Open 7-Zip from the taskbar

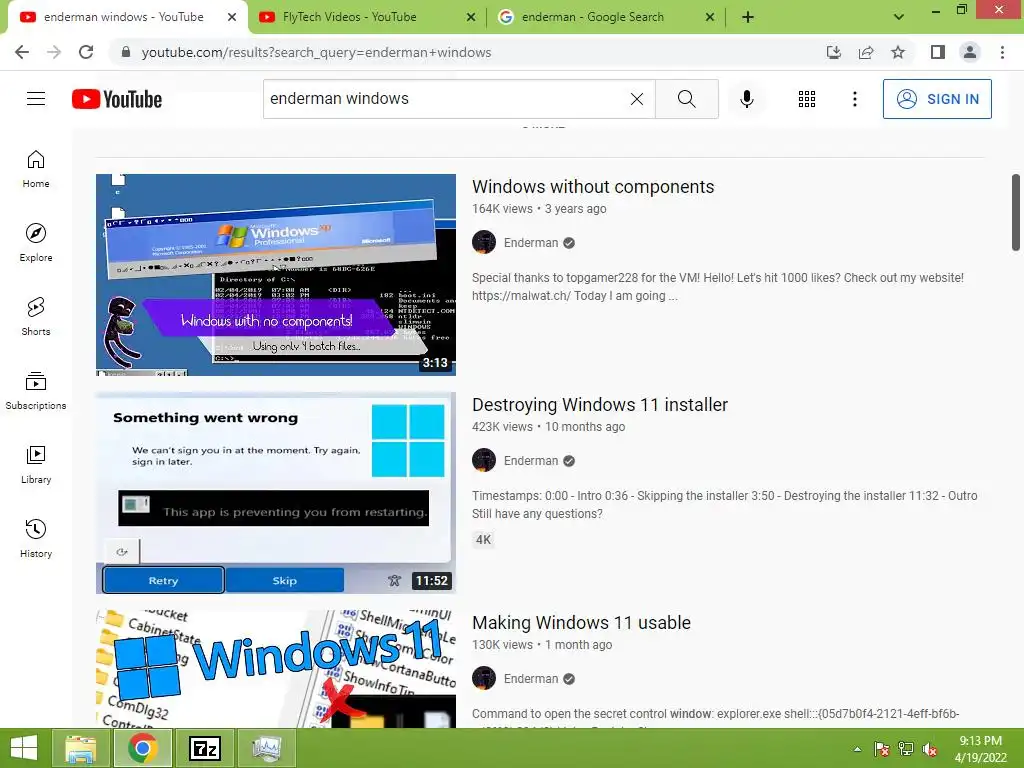(x=205, y=748)
